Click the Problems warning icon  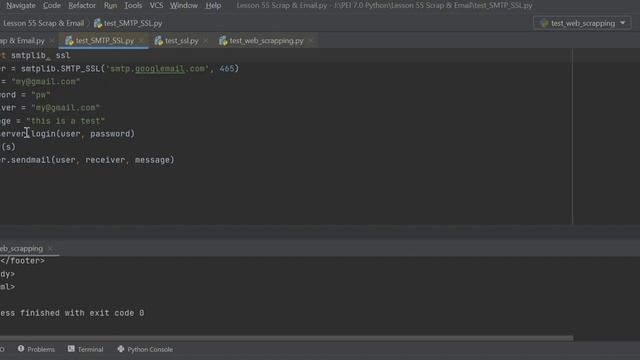(x=21, y=349)
